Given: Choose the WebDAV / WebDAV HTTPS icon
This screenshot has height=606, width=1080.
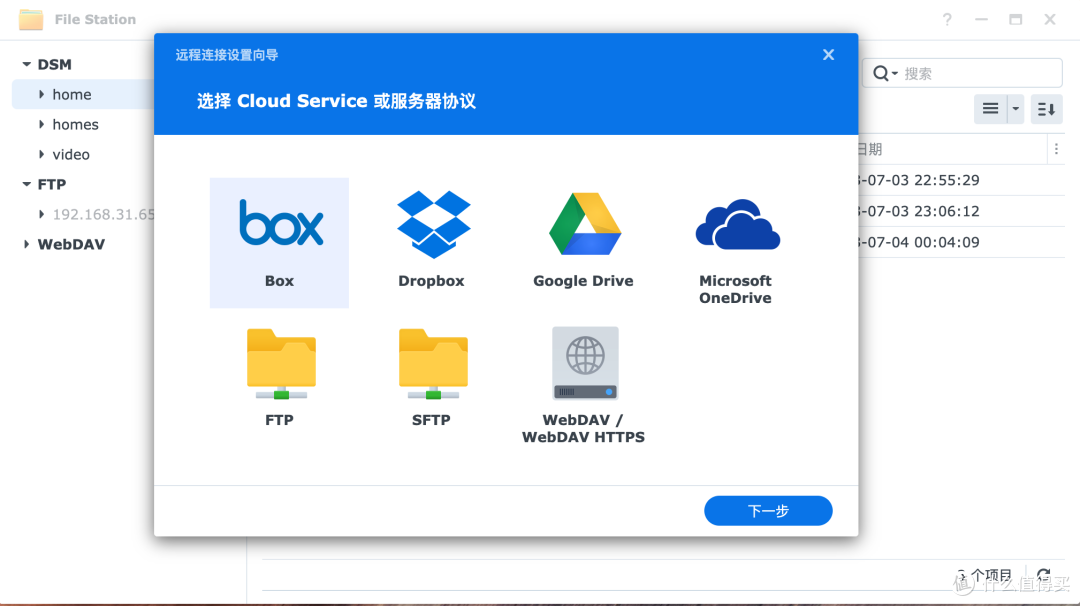Looking at the screenshot, I should [583, 362].
